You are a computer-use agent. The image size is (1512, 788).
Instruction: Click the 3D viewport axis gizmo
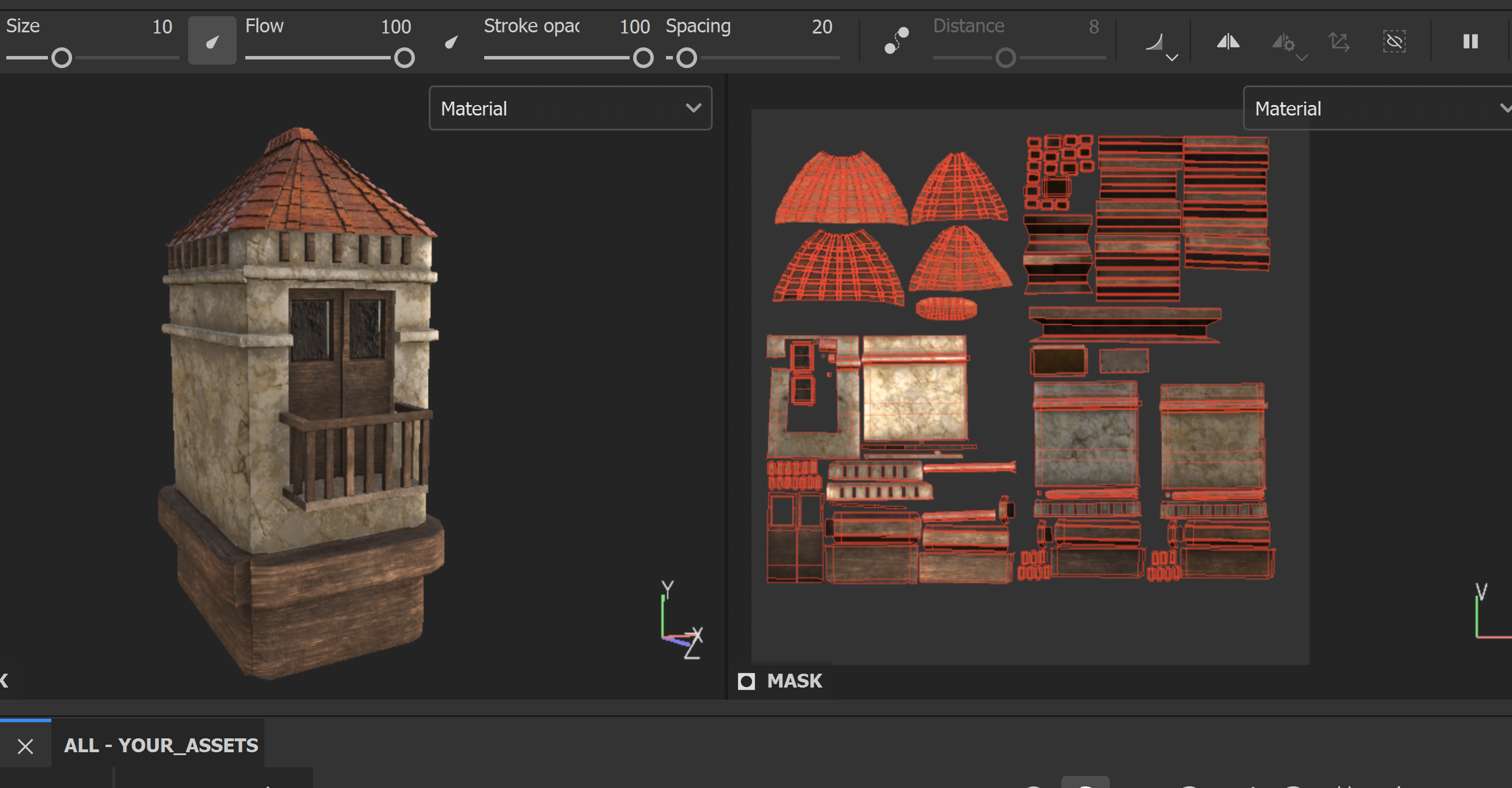[x=682, y=620]
